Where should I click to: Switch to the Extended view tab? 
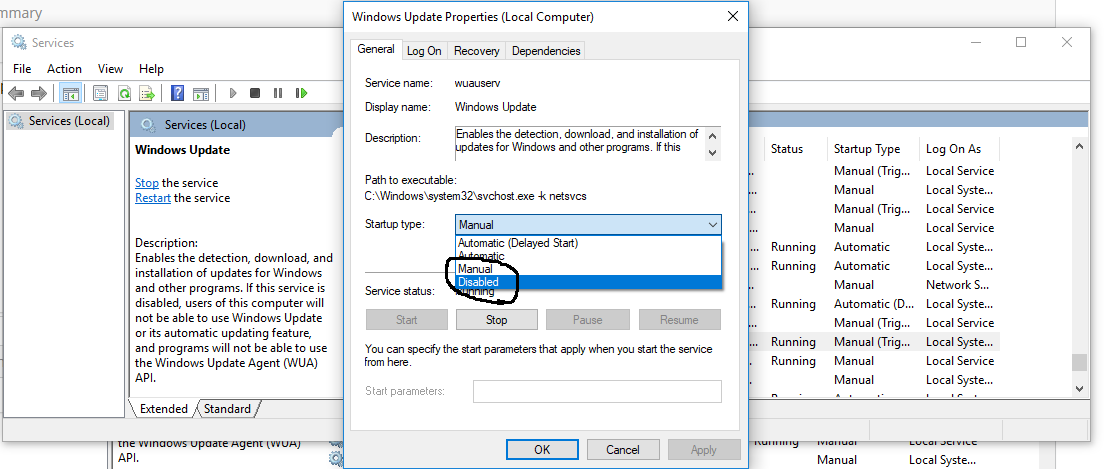coord(163,409)
